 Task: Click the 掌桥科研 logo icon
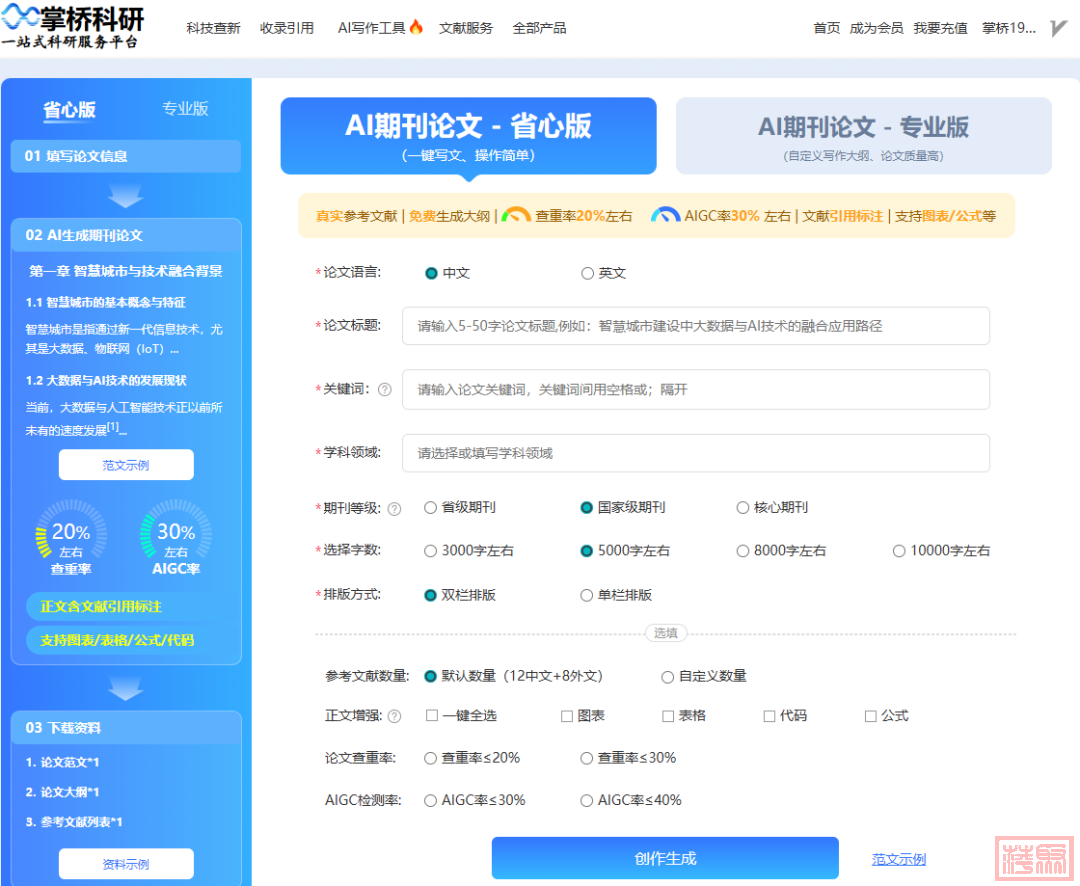[x=22, y=18]
